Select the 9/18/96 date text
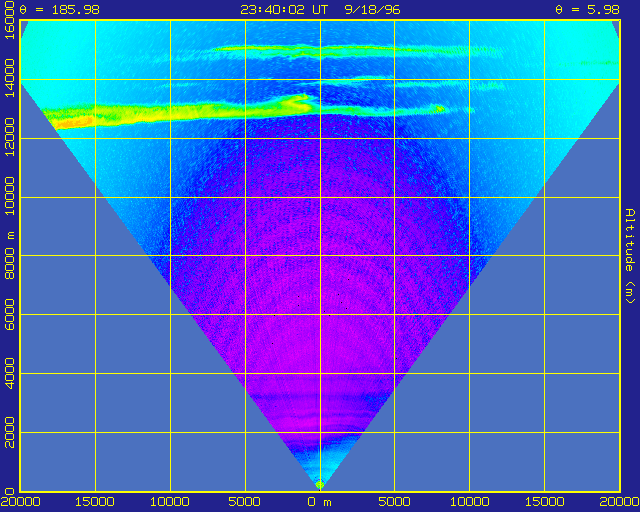This screenshot has width=640, height=512. [372, 9]
